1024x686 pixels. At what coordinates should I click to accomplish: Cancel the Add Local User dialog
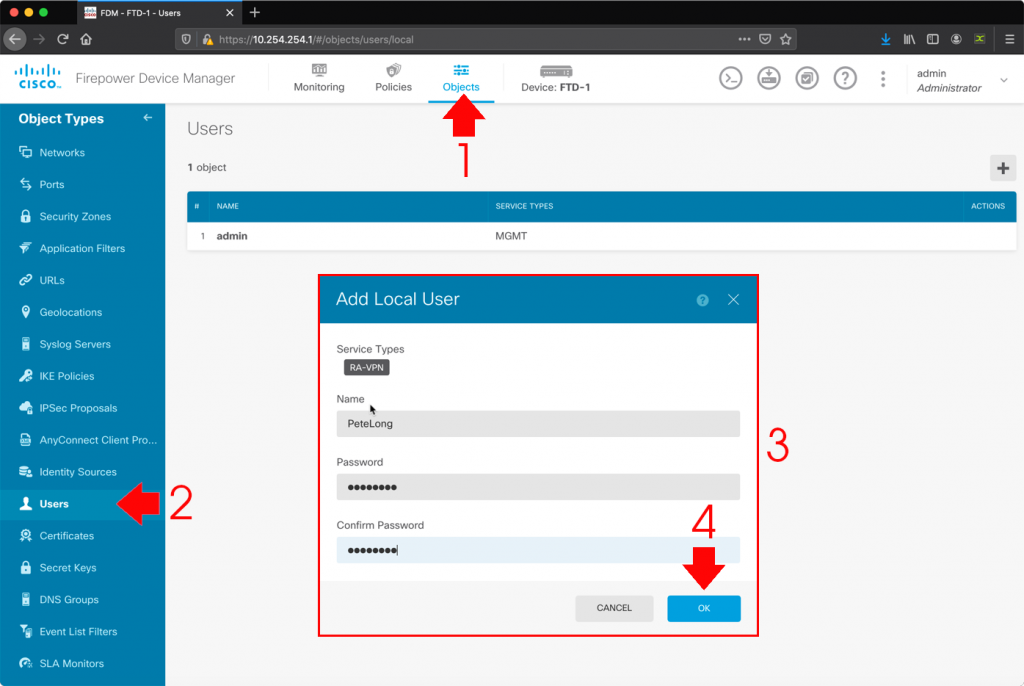(614, 608)
